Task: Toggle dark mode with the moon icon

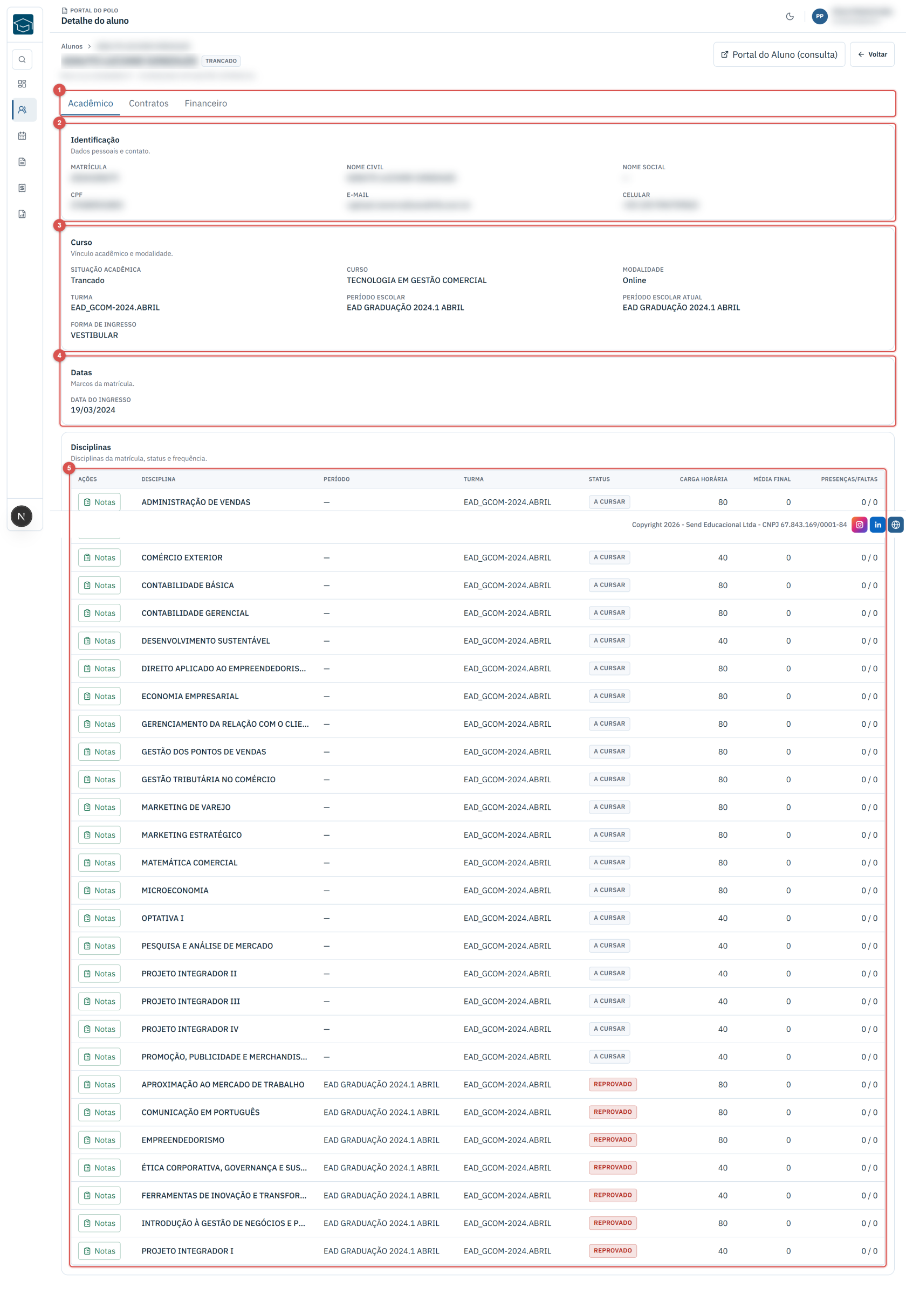Action: (x=790, y=17)
